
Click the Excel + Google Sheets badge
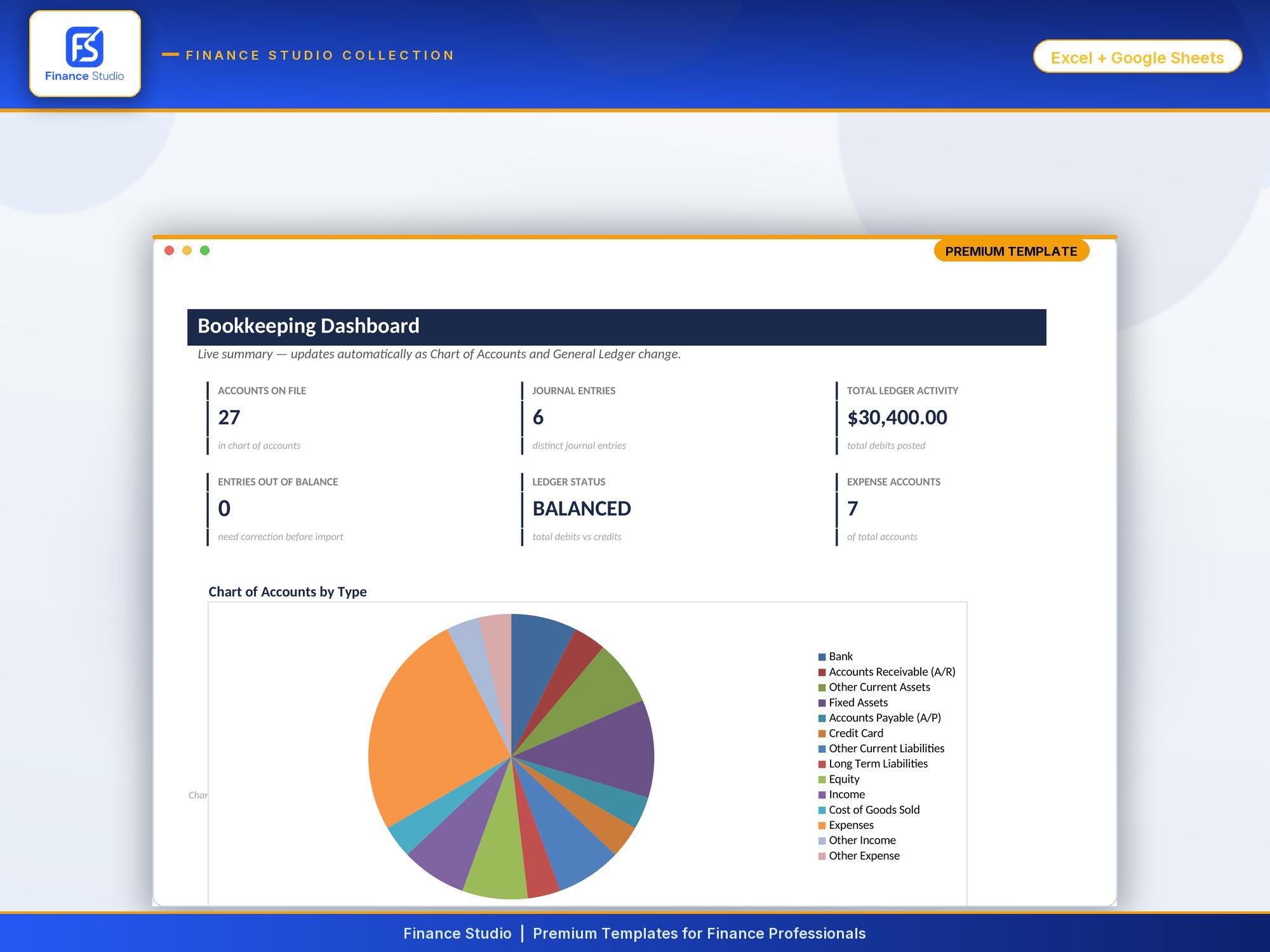coord(1137,57)
